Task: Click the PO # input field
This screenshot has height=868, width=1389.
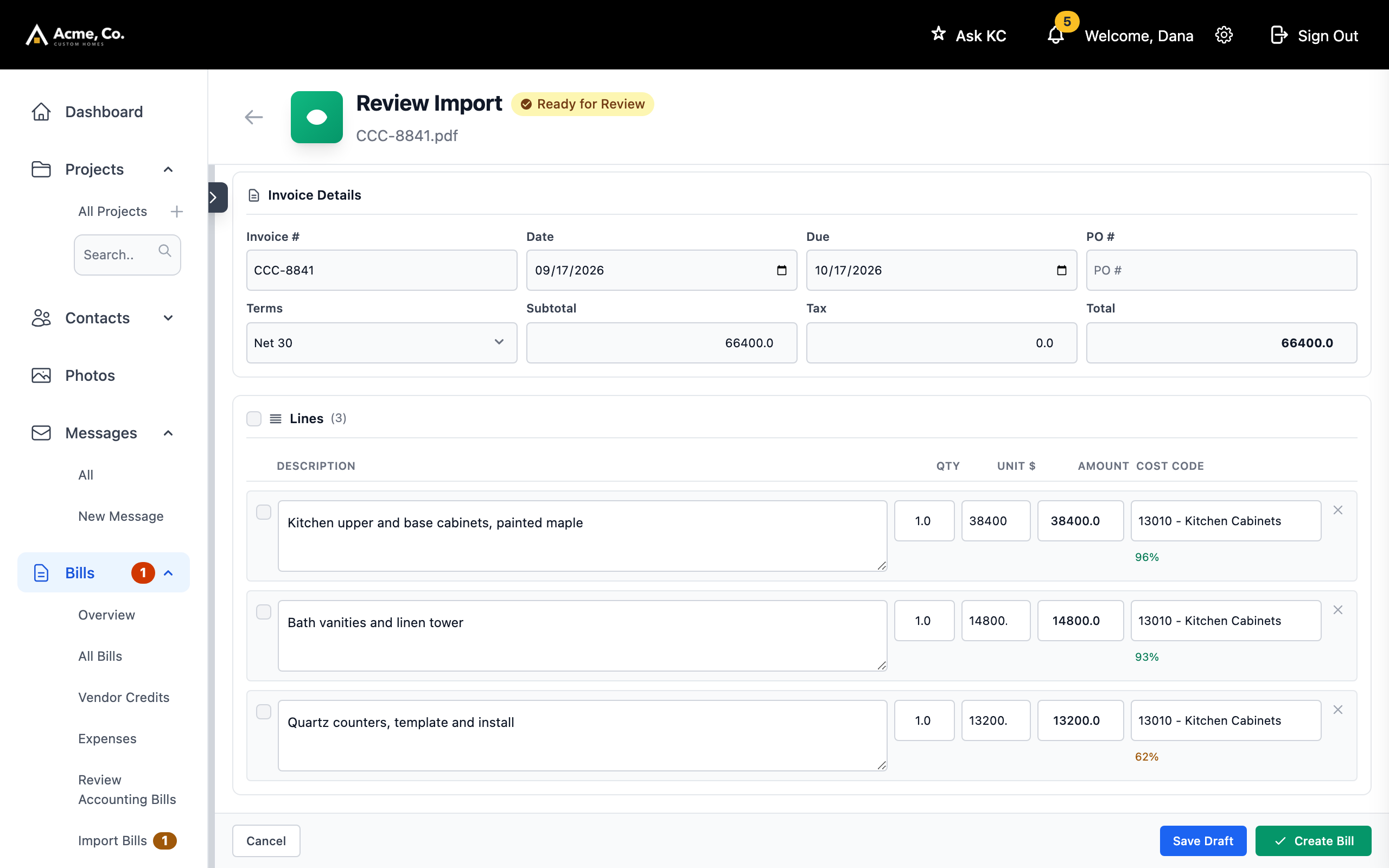Action: click(1221, 270)
